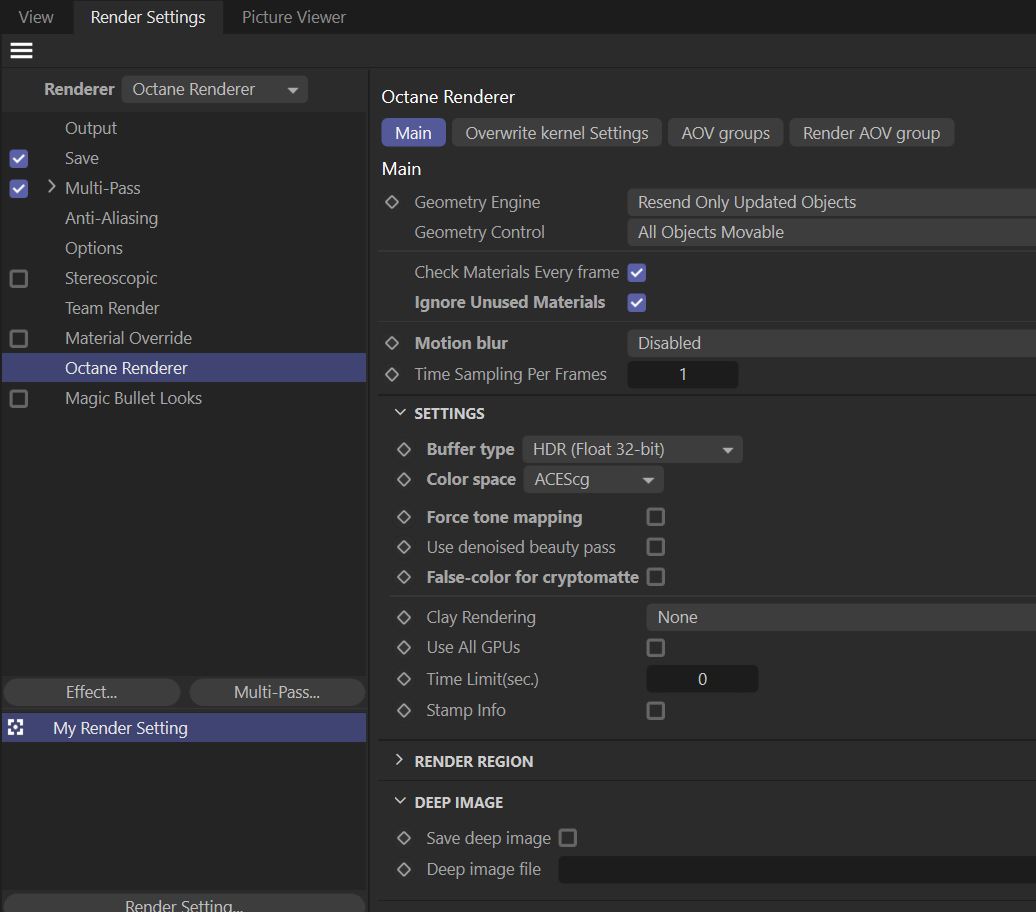Select Anti-Aliasing in the settings list
Image resolution: width=1036 pixels, height=912 pixels.
(x=111, y=218)
